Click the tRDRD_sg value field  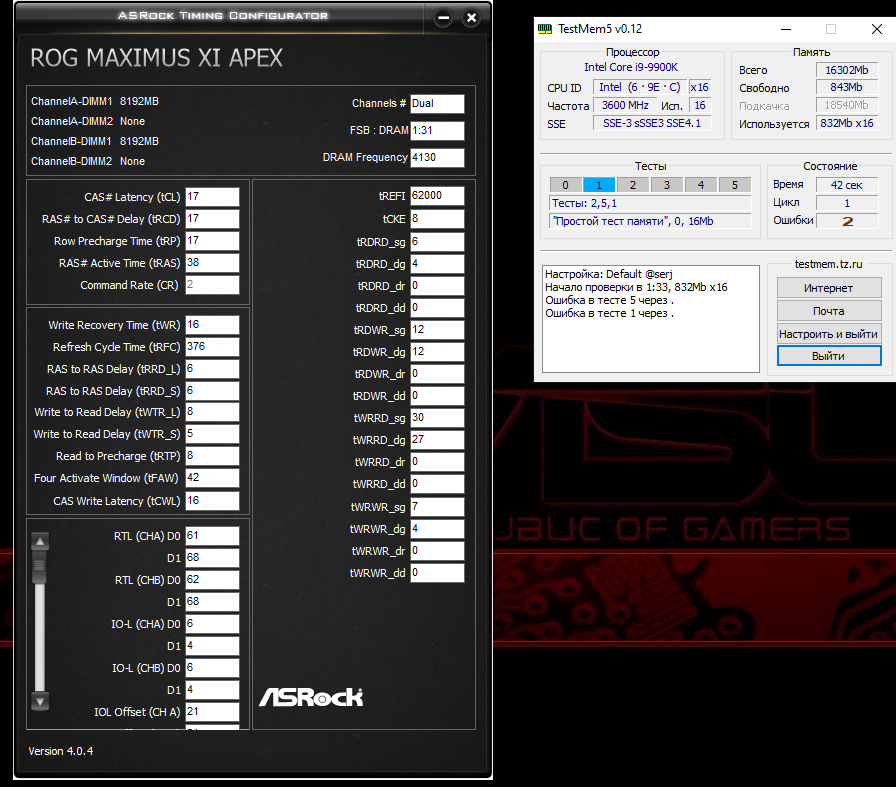click(x=437, y=242)
